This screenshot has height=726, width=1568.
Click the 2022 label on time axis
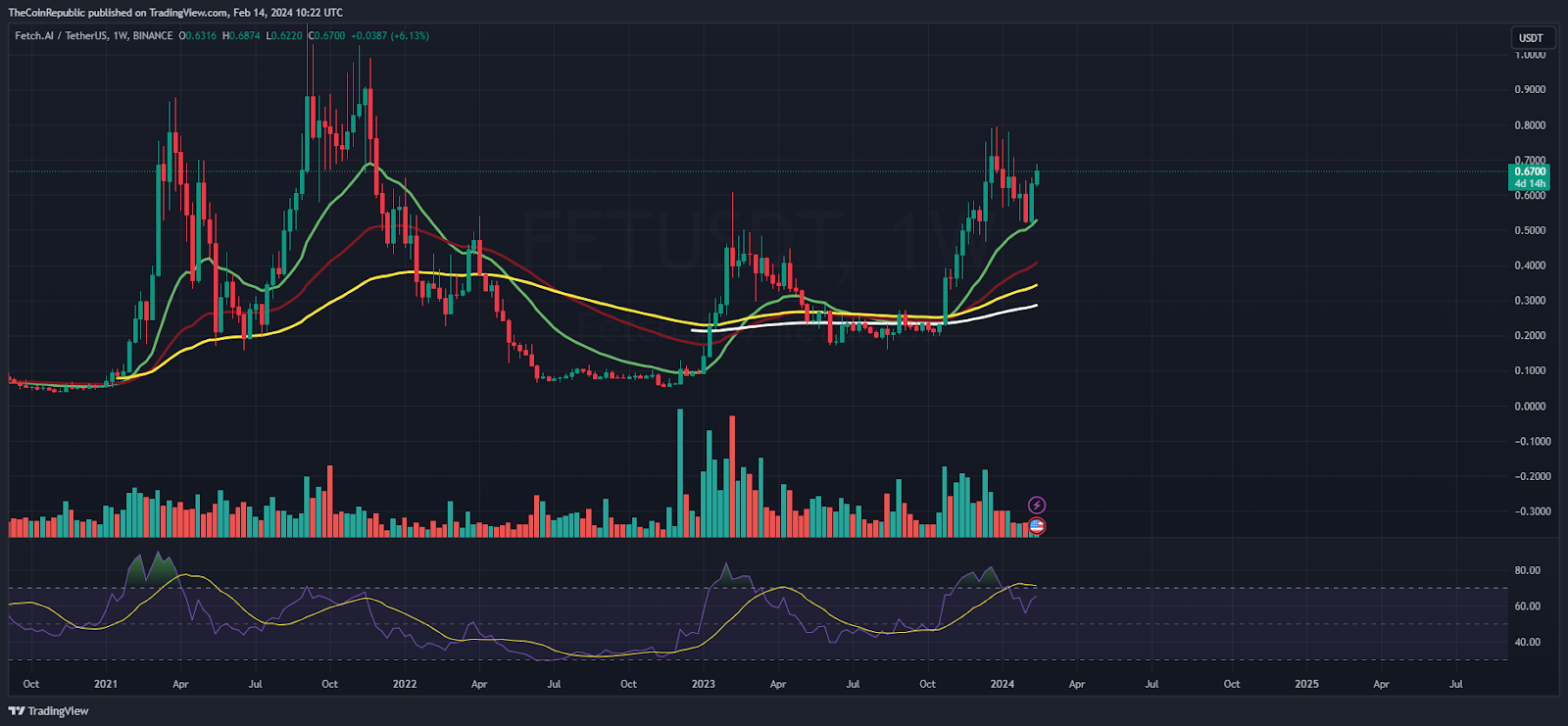[404, 685]
